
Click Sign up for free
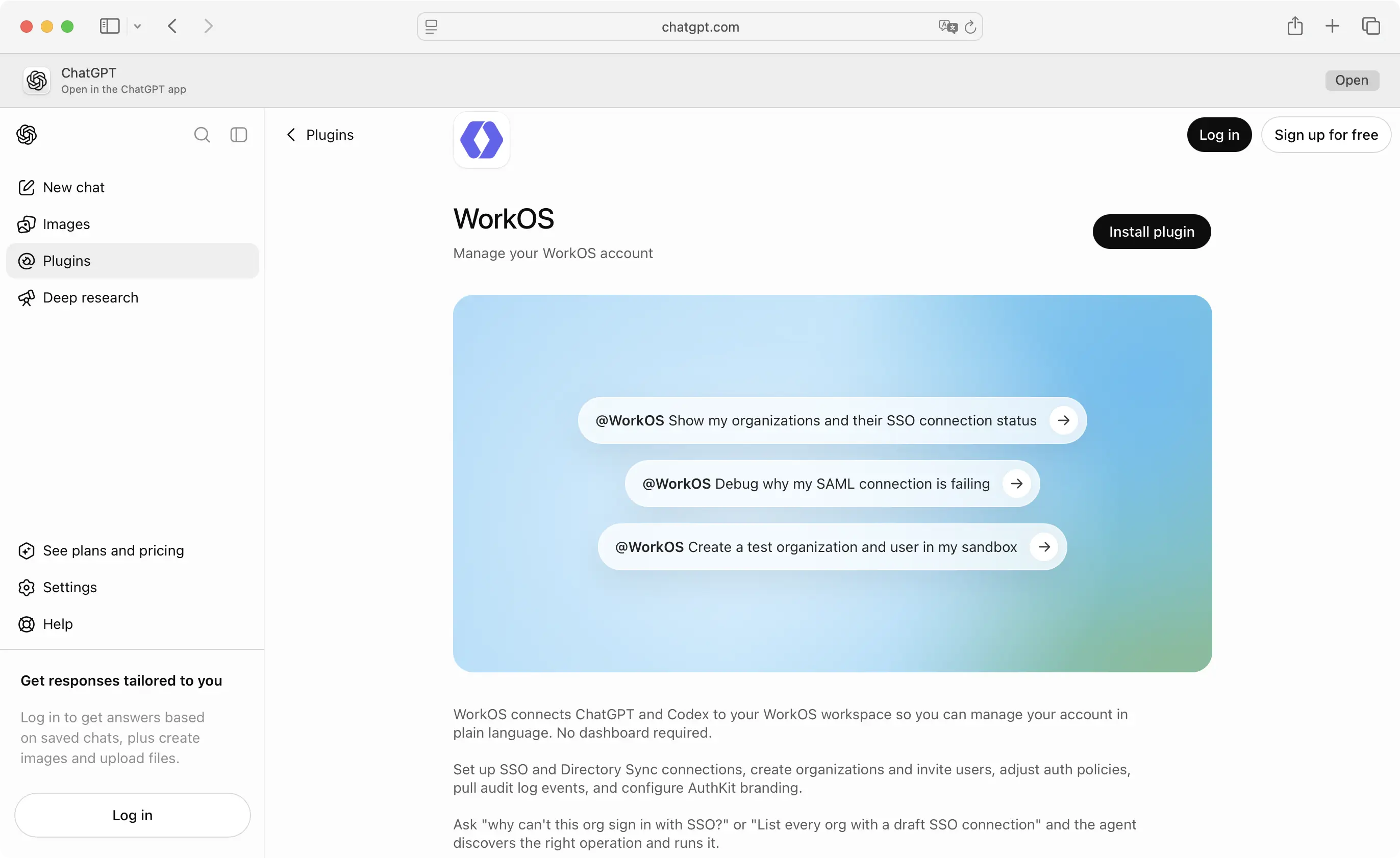click(1326, 135)
